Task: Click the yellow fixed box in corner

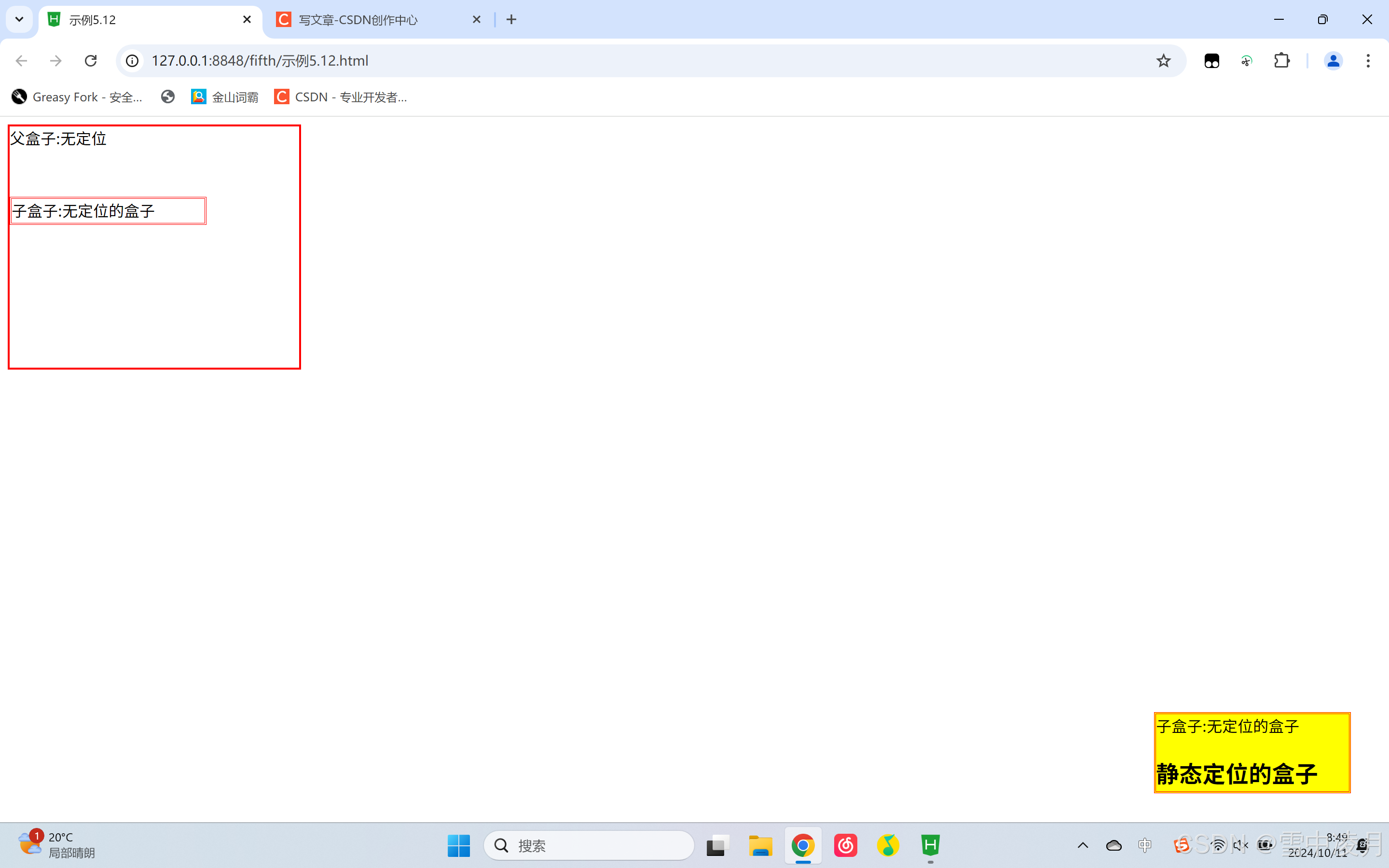Action: (1252, 752)
